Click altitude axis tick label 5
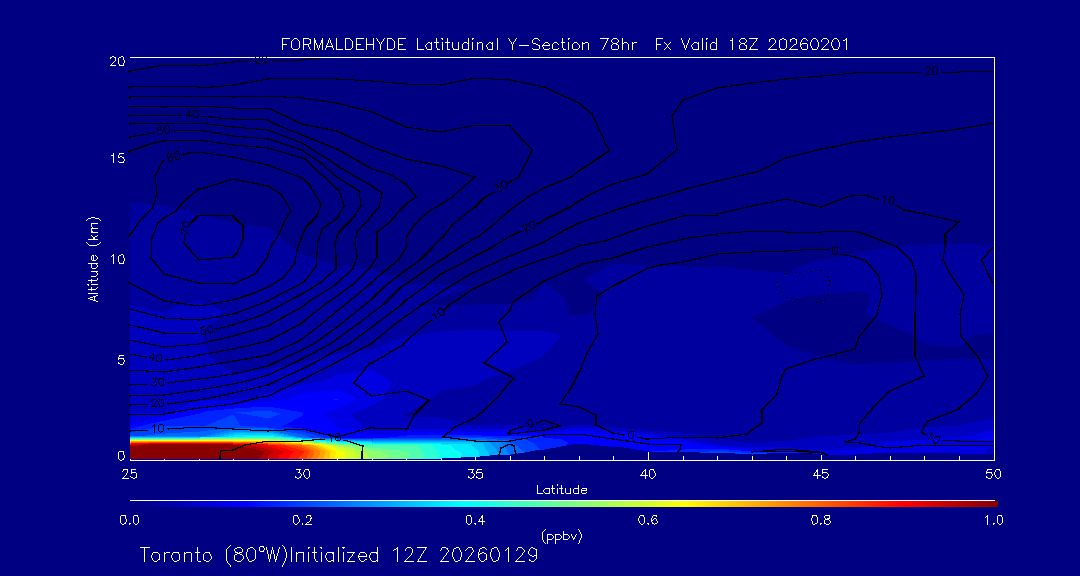Viewport: 1080px width, 576px height. point(121,359)
